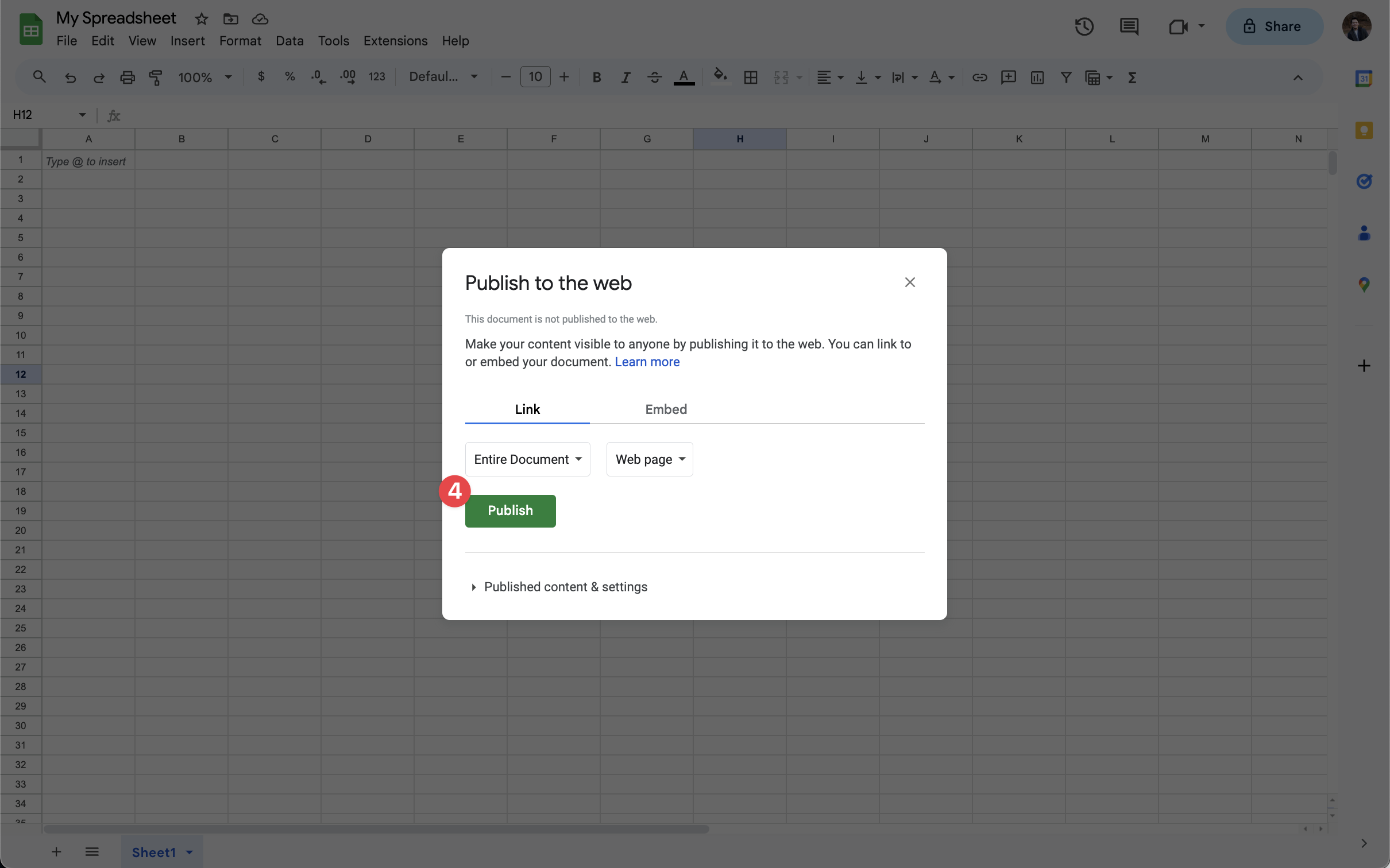1390x868 pixels.
Task: Follow the Learn more link
Action: pyautogui.click(x=647, y=362)
